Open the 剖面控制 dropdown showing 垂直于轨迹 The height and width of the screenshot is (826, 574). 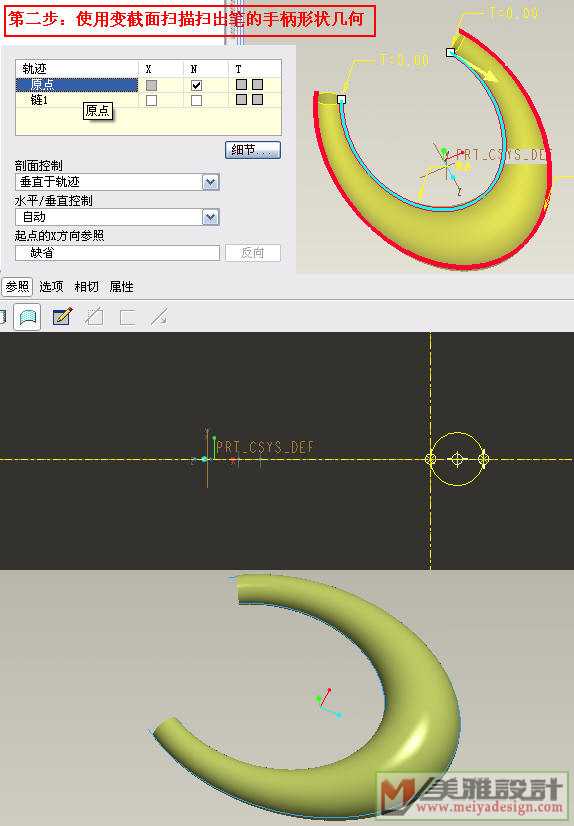point(117,182)
